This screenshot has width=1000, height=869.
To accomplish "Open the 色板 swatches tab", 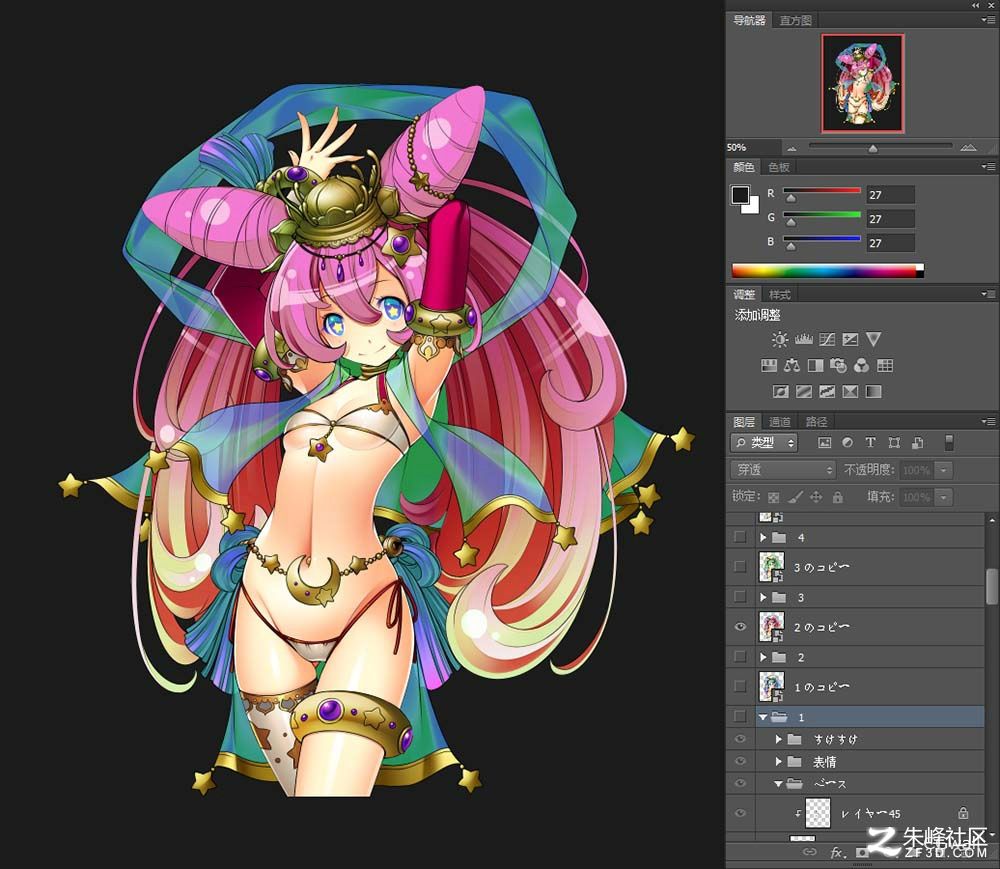I will (x=779, y=167).
